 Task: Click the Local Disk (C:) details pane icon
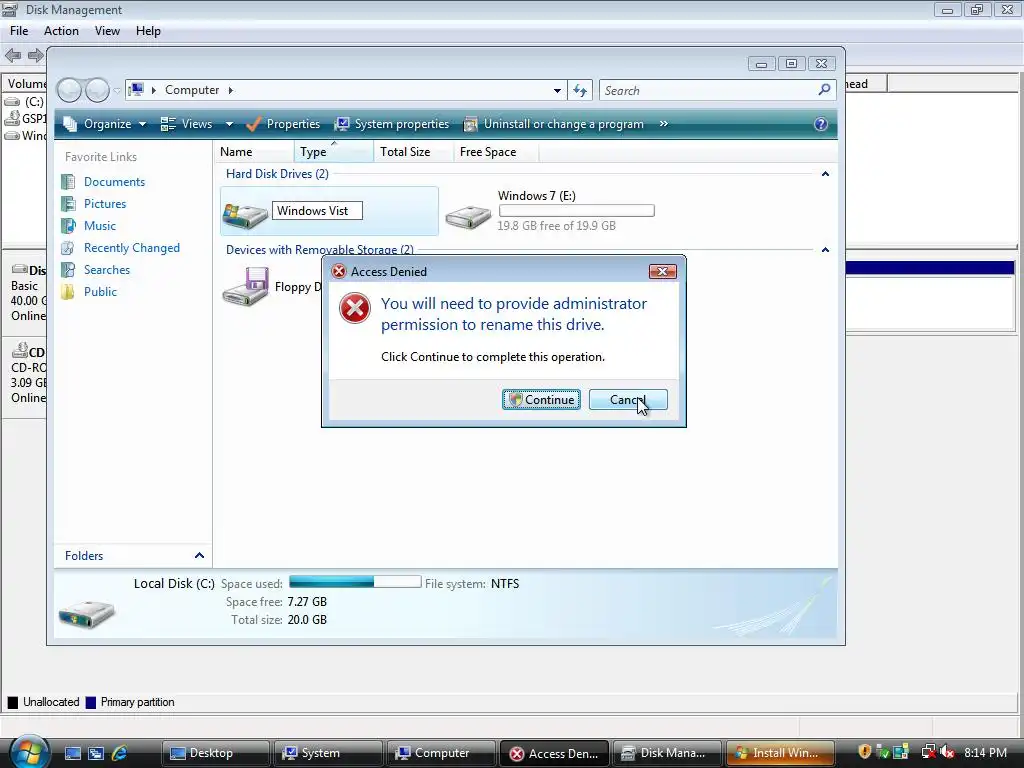[86, 614]
